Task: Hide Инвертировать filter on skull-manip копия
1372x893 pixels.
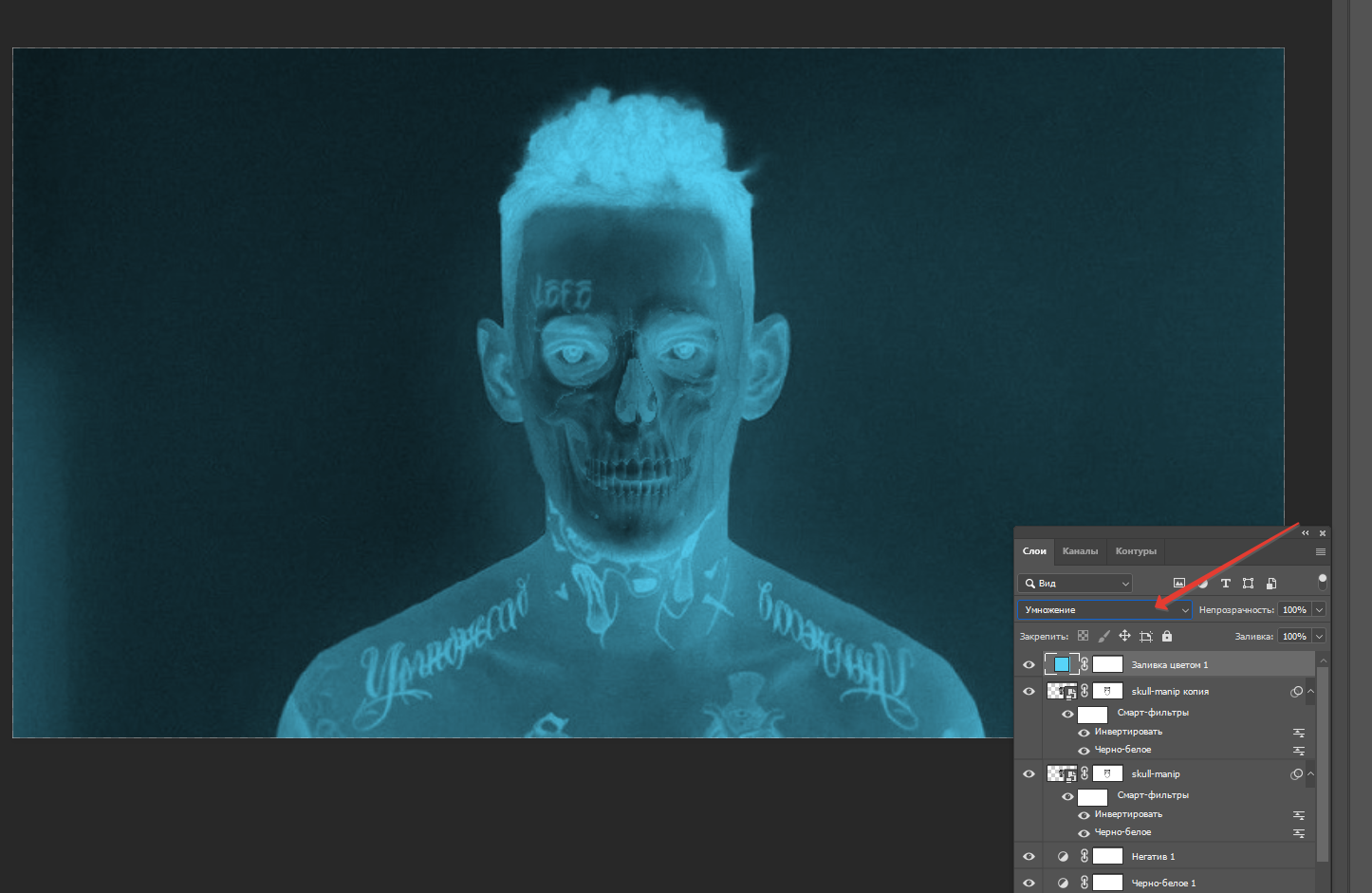Action: (1084, 733)
